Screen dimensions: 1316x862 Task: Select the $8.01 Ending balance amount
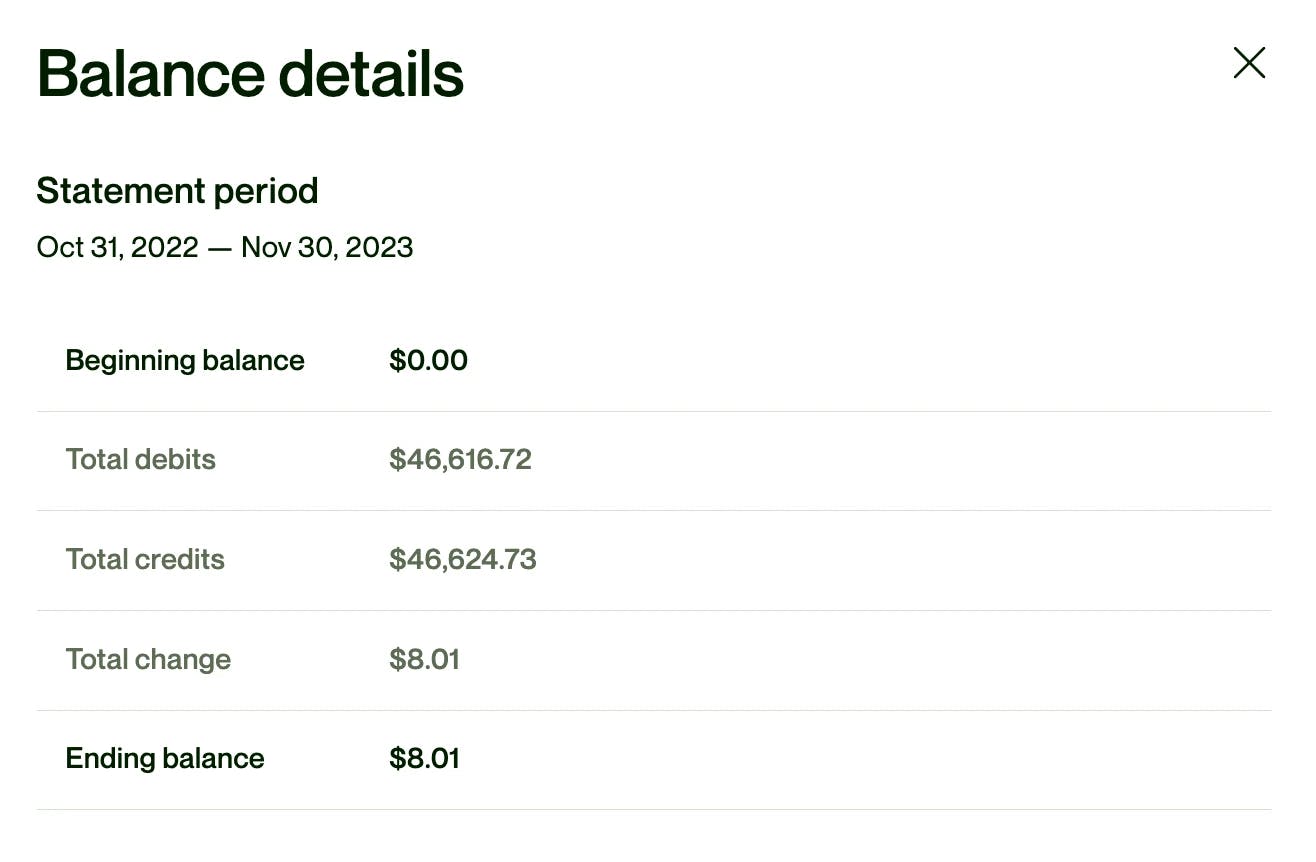[424, 758]
